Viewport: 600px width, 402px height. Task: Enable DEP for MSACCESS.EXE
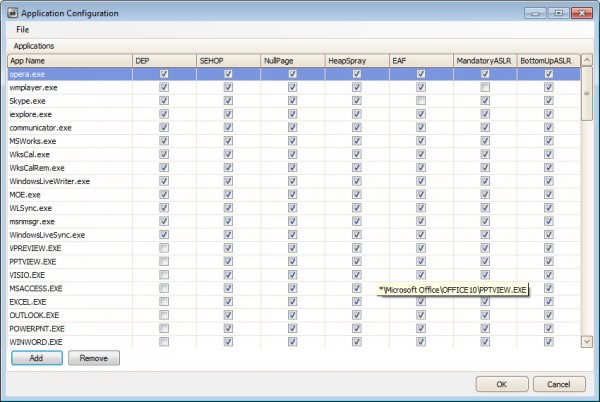coord(164,288)
